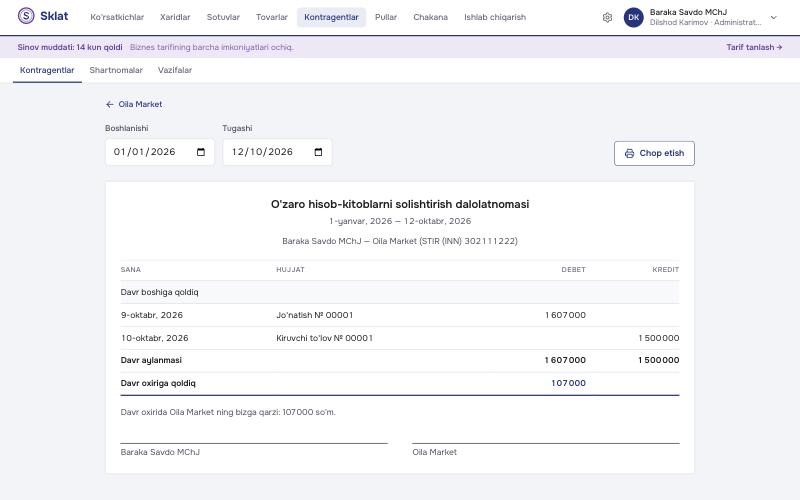Click Davr aylanmasi row label
Screen dimensions: 800x500
[151, 360]
